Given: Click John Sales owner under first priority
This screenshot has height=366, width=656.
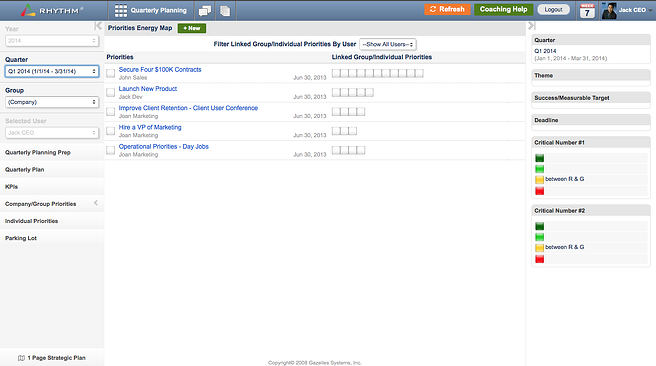Looking at the screenshot, I should [x=133, y=77].
